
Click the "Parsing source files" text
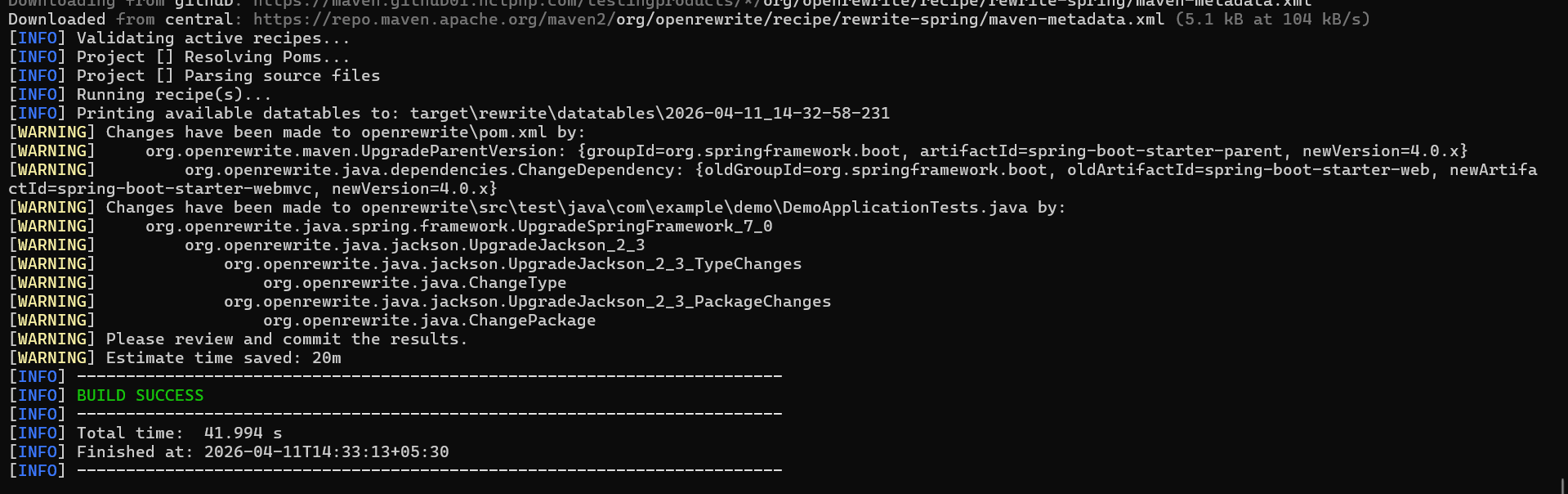pyautogui.click(x=282, y=76)
